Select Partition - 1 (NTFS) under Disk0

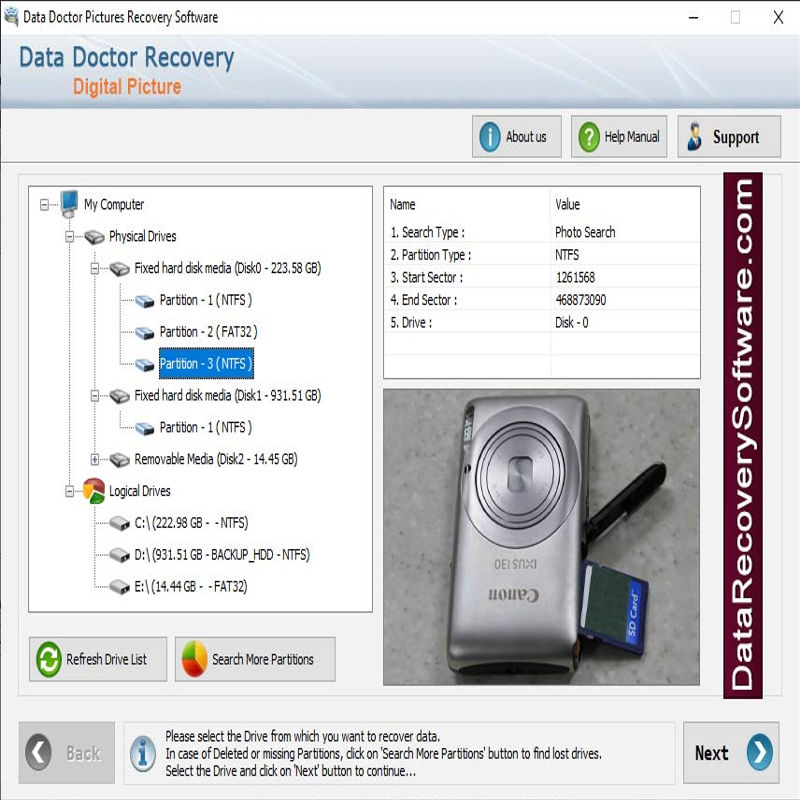point(206,300)
